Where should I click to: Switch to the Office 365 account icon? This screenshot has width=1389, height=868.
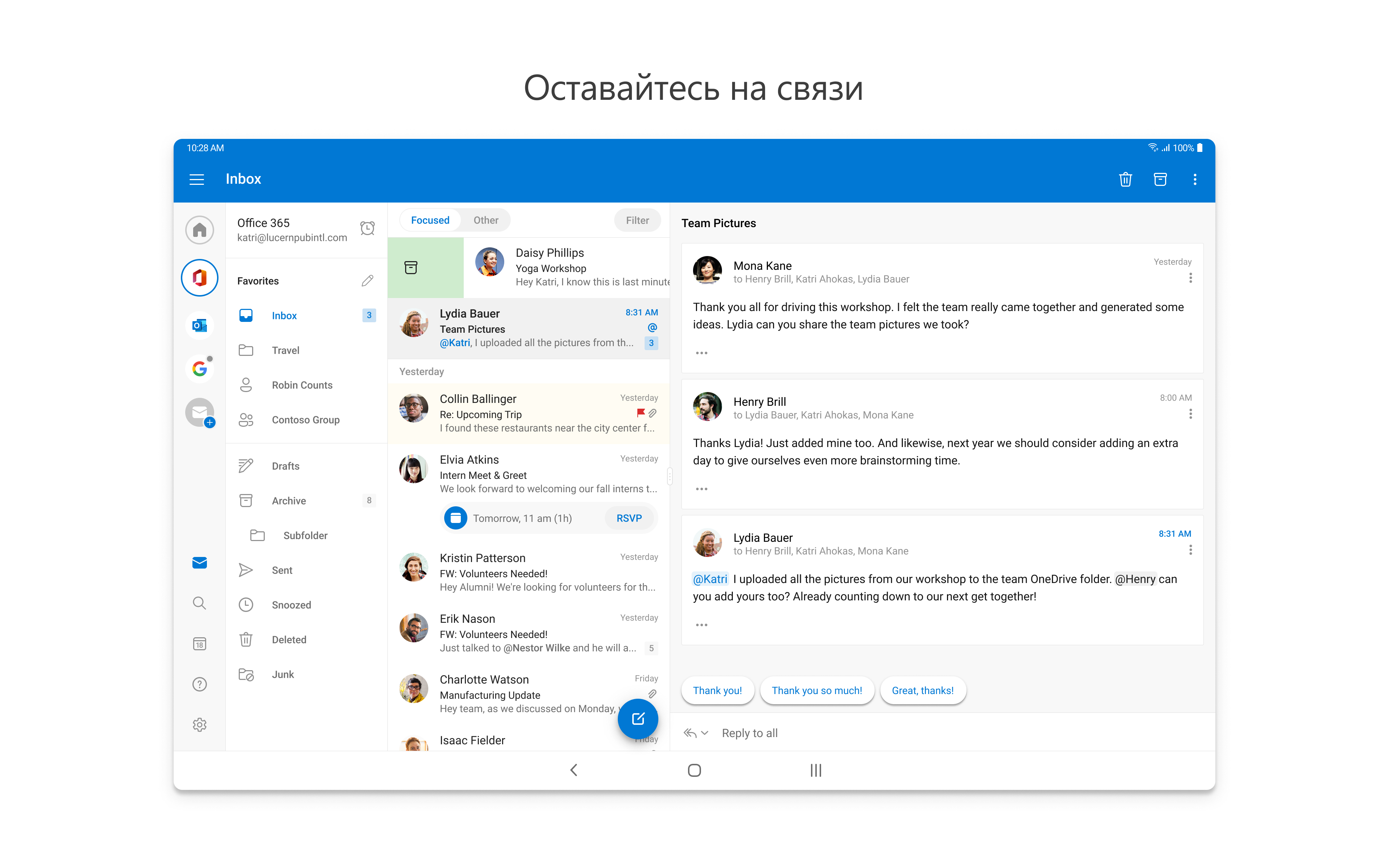(199, 278)
